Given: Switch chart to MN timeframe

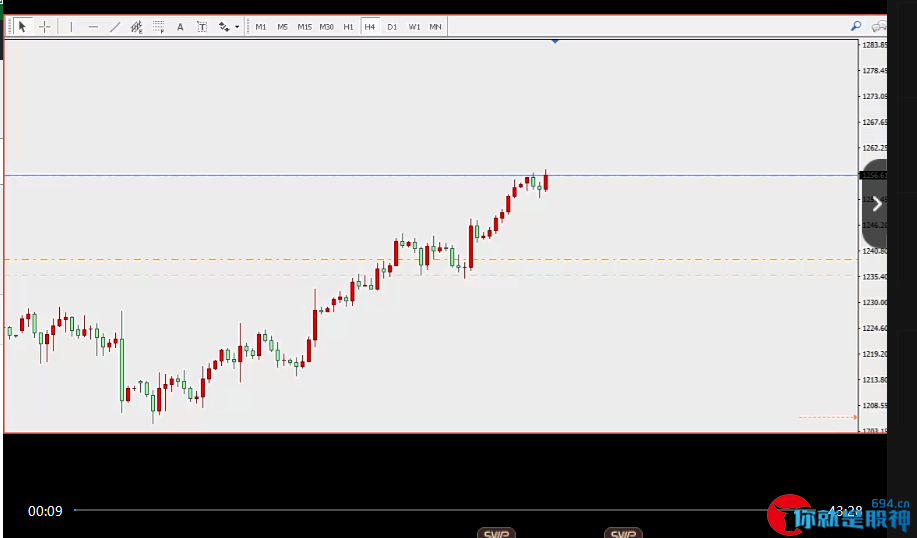Looking at the screenshot, I should (435, 26).
